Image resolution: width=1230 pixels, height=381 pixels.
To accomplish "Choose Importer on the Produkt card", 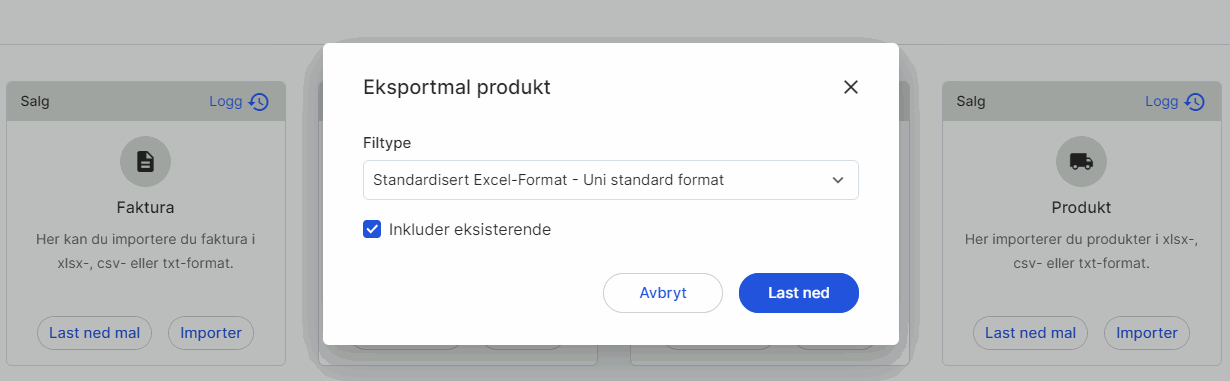I will 1147,333.
